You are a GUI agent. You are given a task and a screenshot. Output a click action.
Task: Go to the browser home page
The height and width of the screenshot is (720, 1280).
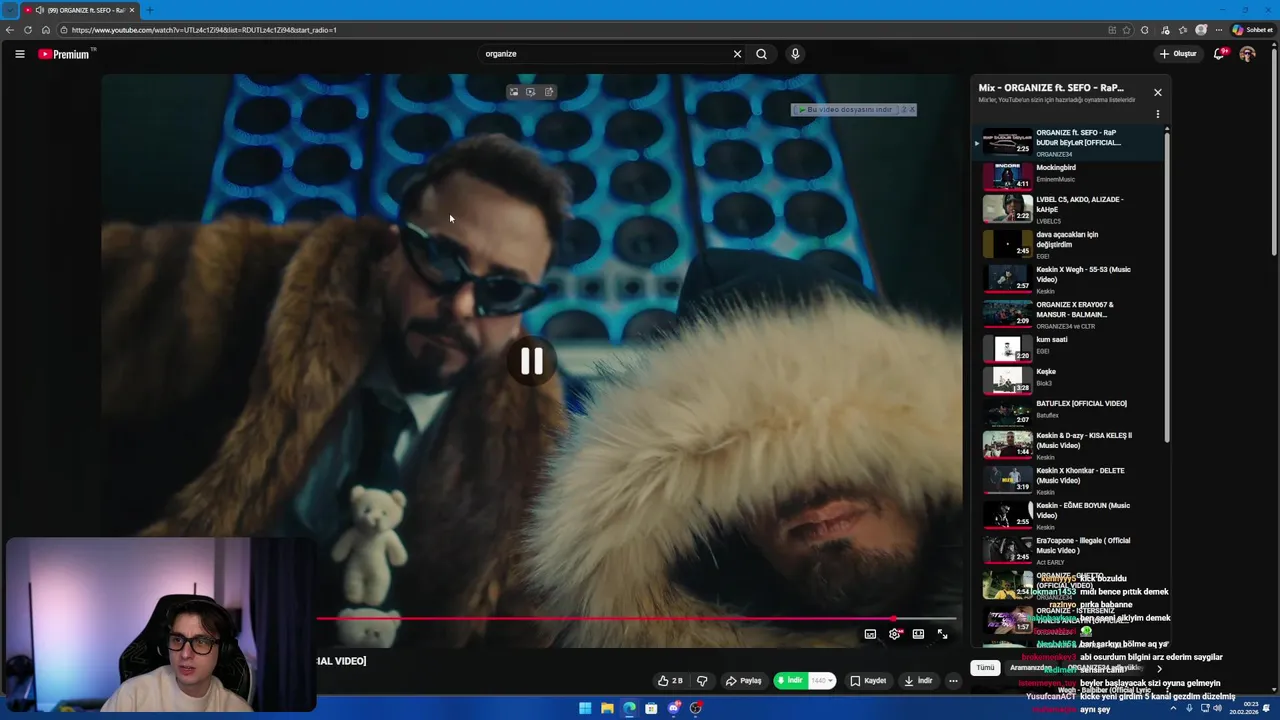click(46, 30)
